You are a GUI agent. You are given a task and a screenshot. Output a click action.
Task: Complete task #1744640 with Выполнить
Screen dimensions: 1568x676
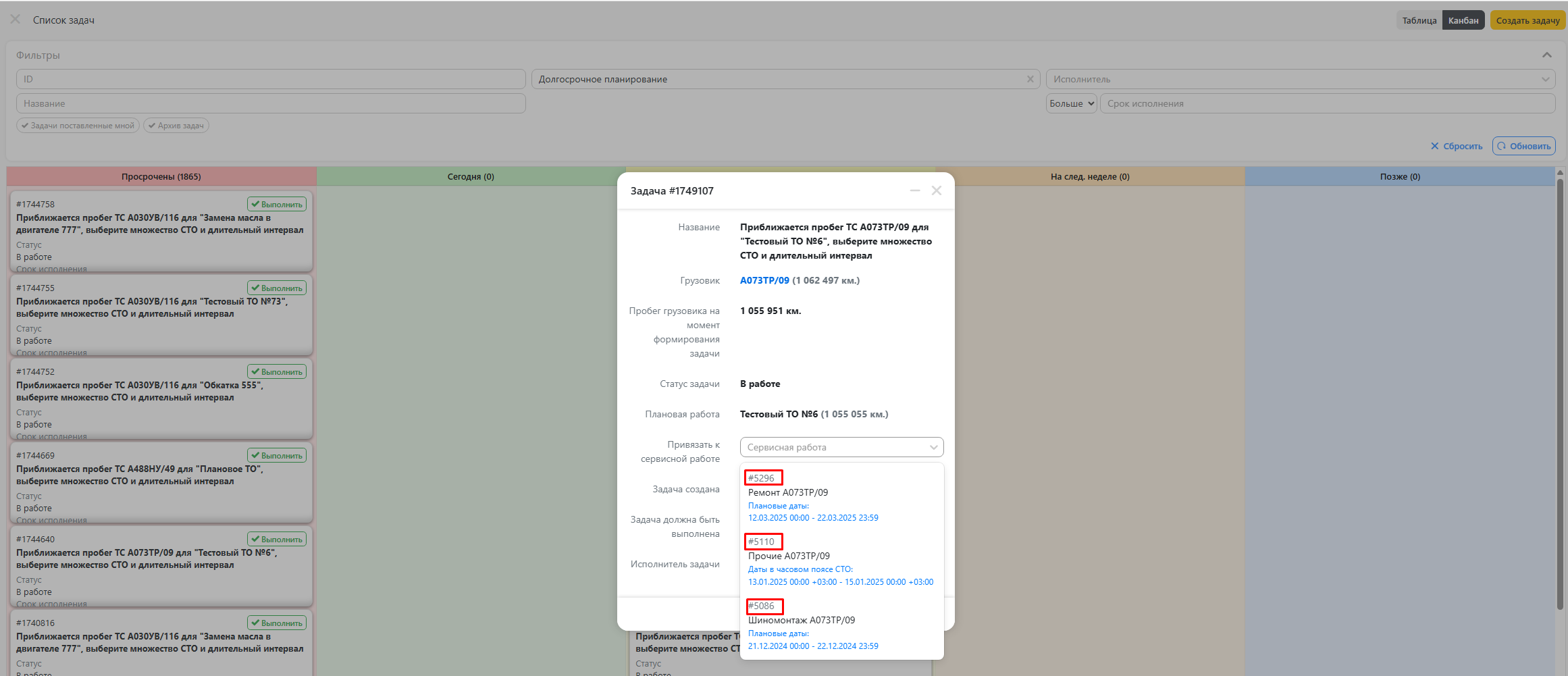tap(277, 539)
